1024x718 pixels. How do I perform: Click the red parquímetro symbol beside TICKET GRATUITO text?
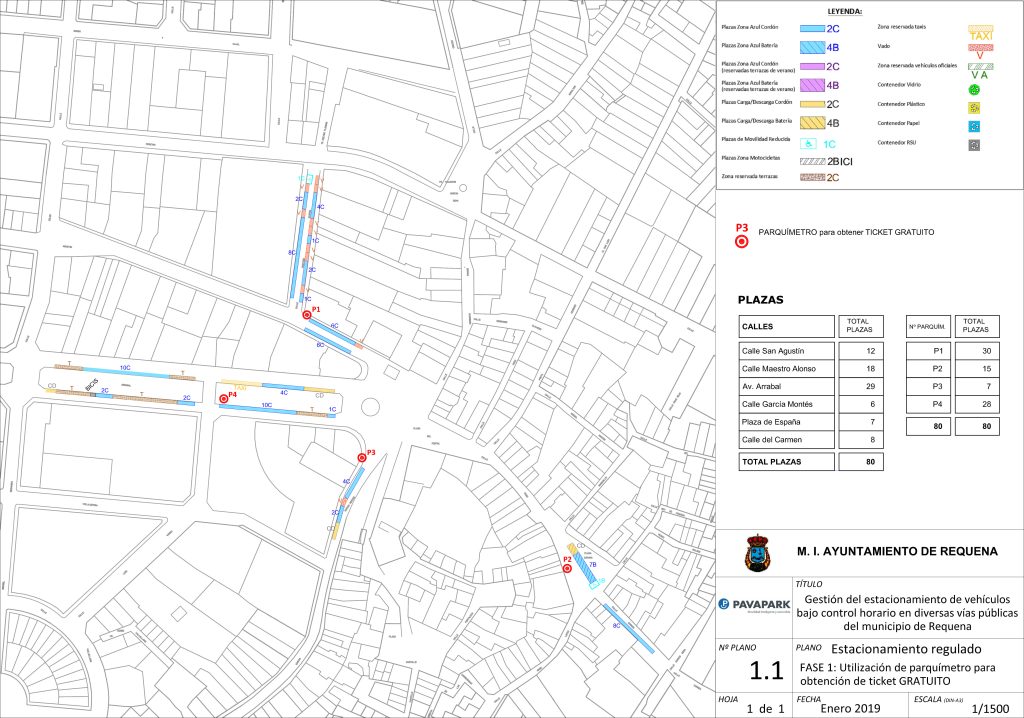click(742, 241)
